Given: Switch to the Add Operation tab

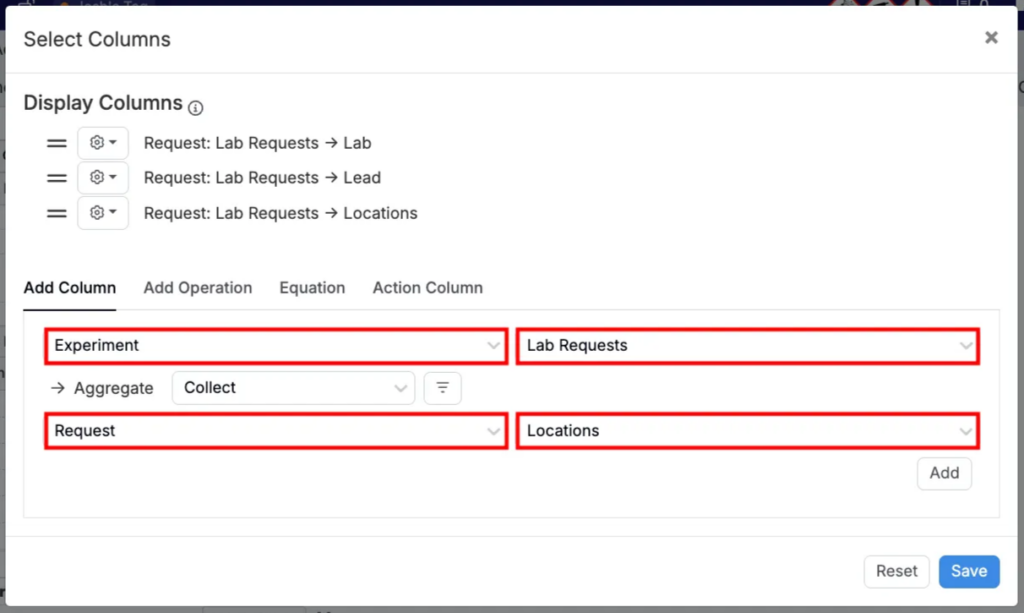Looking at the screenshot, I should (198, 288).
